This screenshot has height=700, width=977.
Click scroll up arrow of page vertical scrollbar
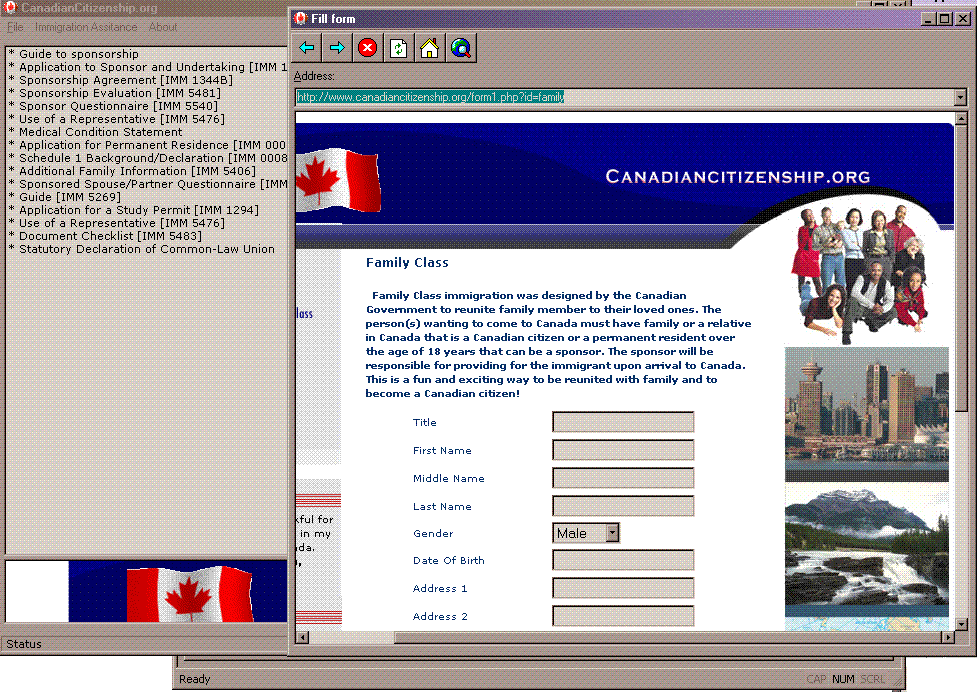tap(961, 118)
